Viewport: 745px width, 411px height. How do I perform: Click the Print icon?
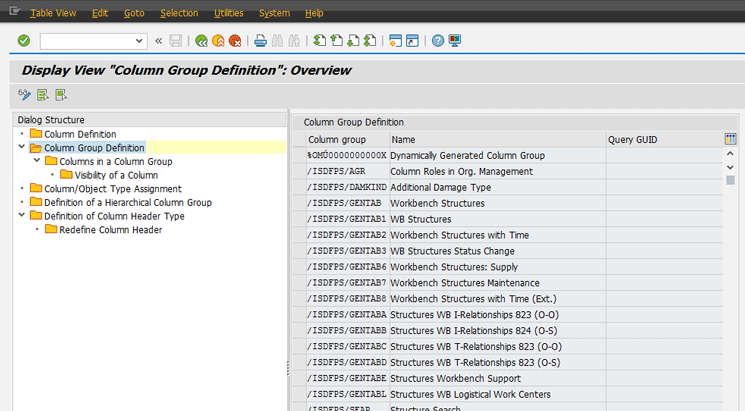(x=260, y=41)
